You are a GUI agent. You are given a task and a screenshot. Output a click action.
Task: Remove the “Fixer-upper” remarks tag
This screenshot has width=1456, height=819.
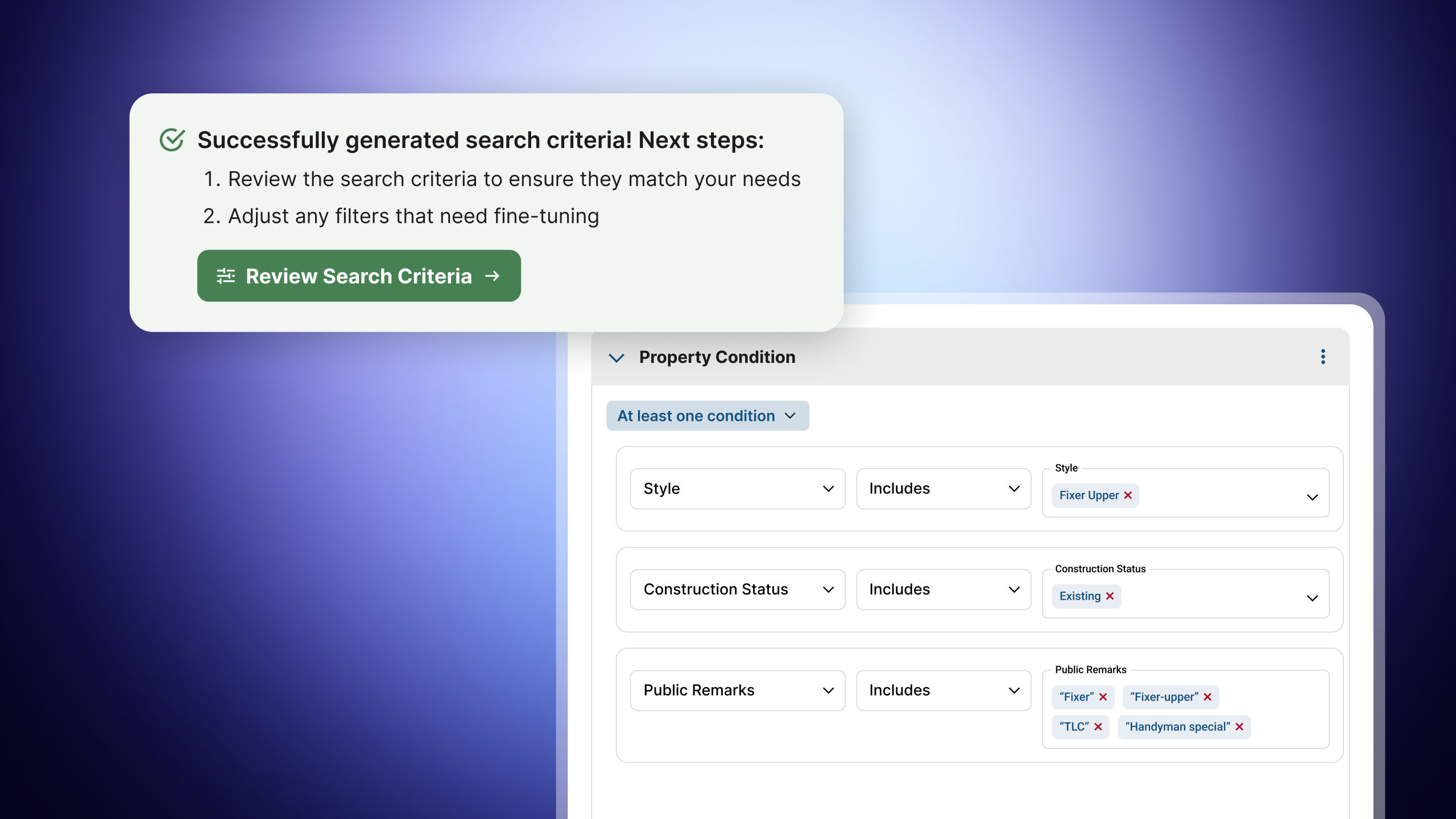(1207, 697)
